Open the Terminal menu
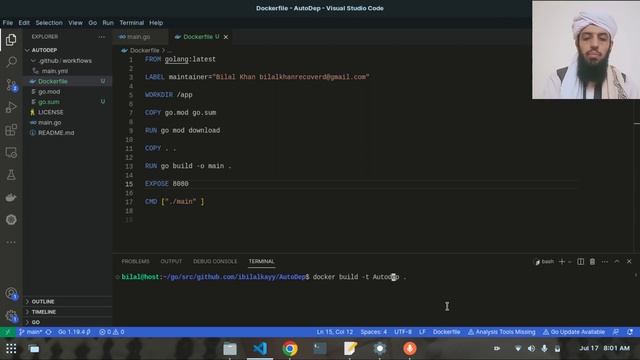 [x=131, y=23]
